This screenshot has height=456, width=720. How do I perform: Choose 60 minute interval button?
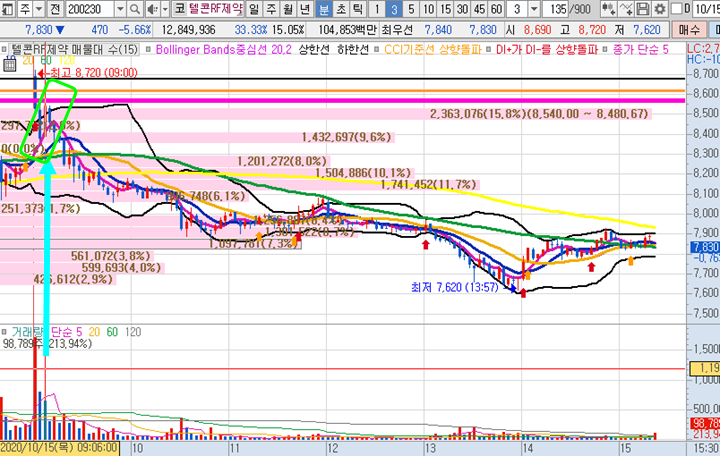(496, 8)
